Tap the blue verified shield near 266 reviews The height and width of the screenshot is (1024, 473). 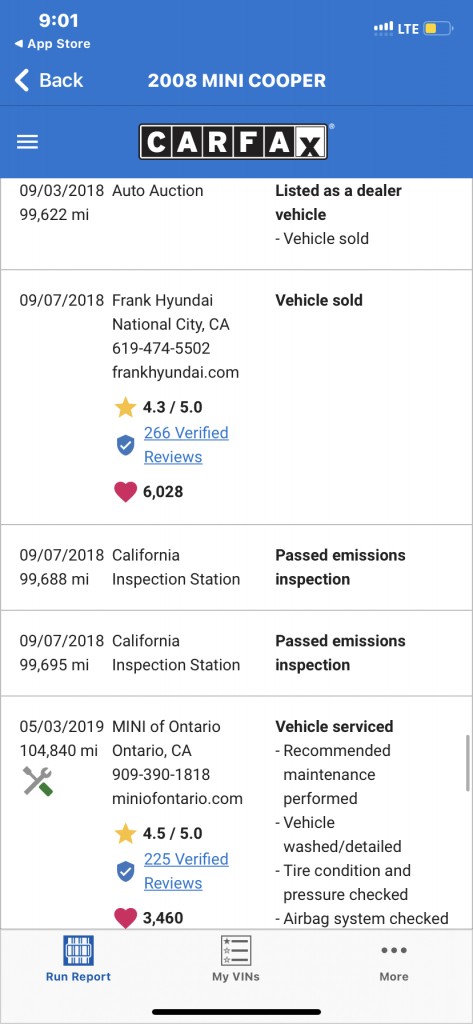125,445
